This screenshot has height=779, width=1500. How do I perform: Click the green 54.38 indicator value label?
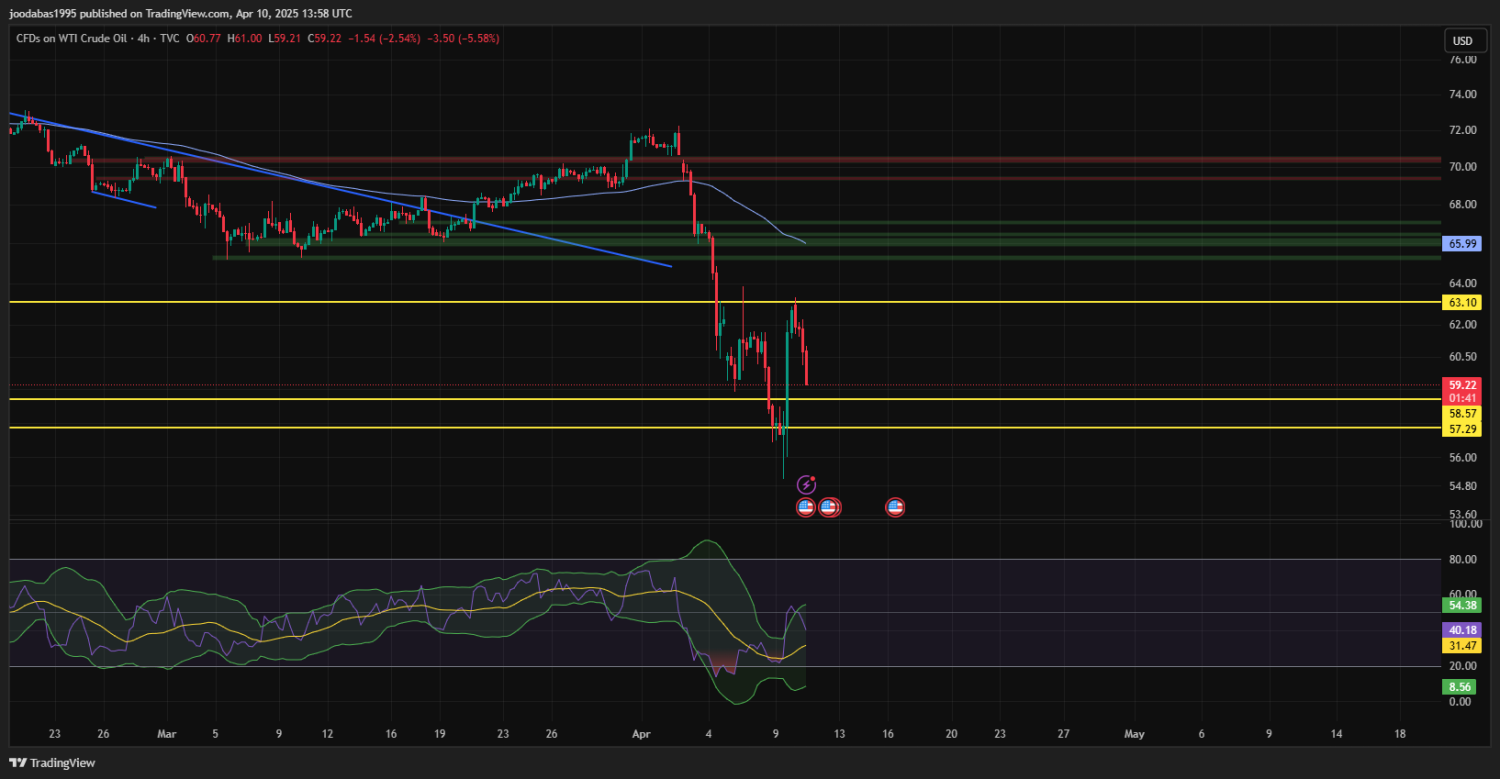[1462, 605]
